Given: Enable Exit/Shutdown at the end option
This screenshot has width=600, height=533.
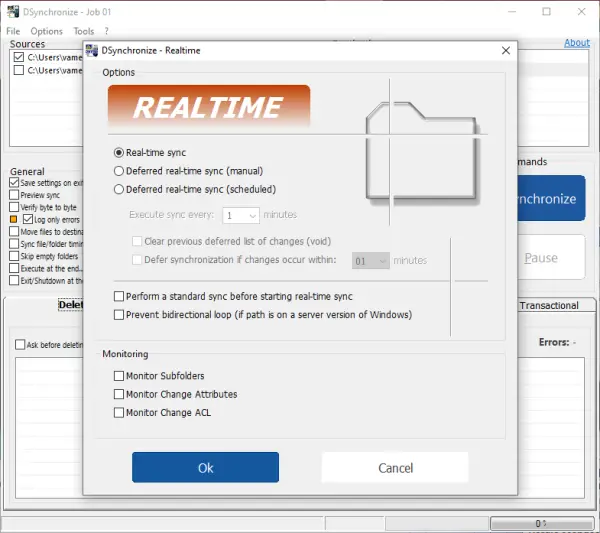Looking at the screenshot, I should tap(14, 281).
